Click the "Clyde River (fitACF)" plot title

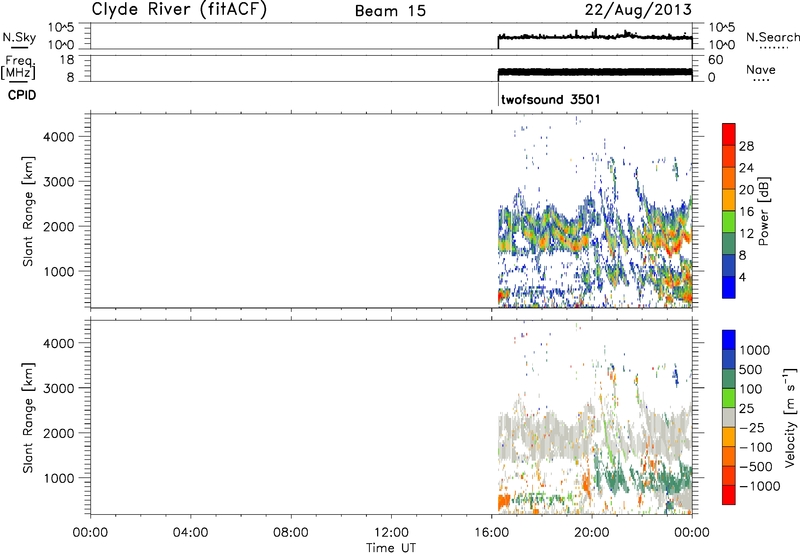pyautogui.click(x=179, y=10)
